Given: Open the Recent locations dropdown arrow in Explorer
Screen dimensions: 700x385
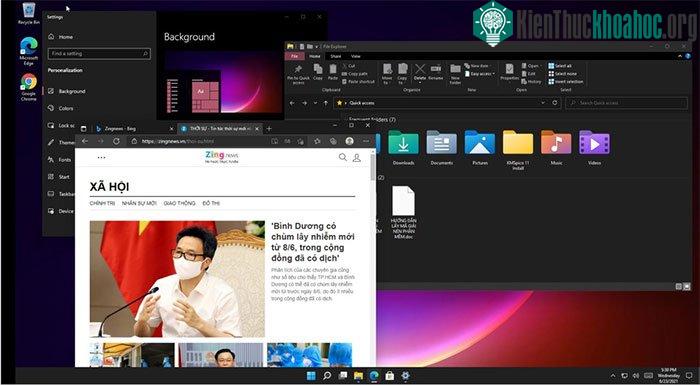Looking at the screenshot, I should pyautogui.click(x=315, y=103).
